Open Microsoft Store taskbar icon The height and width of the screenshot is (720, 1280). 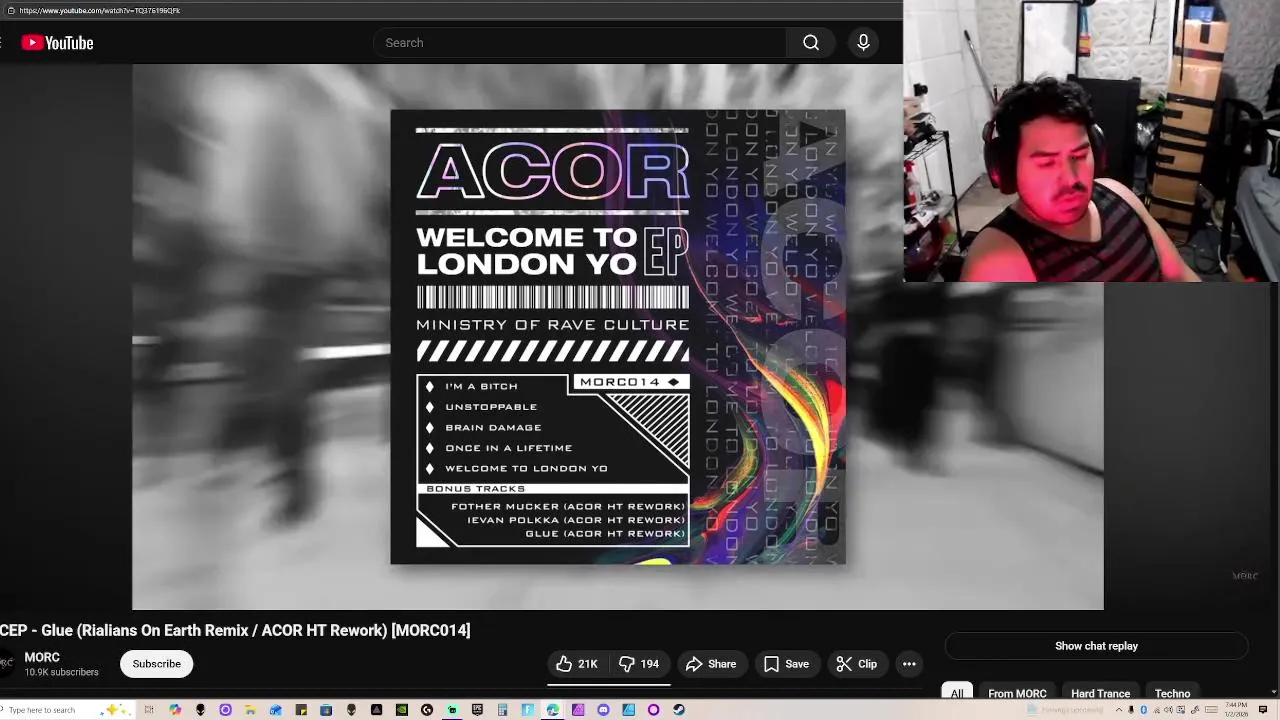pyautogui.click(x=326, y=710)
